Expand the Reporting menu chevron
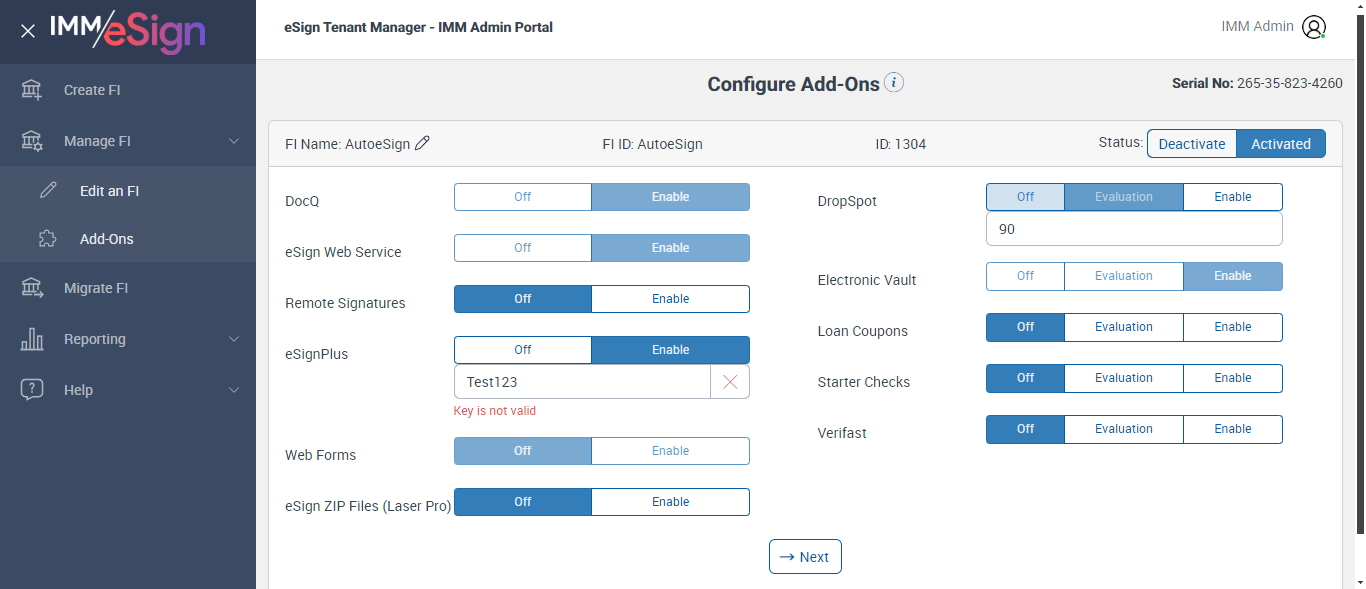This screenshot has width=1366, height=589. [x=234, y=339]
